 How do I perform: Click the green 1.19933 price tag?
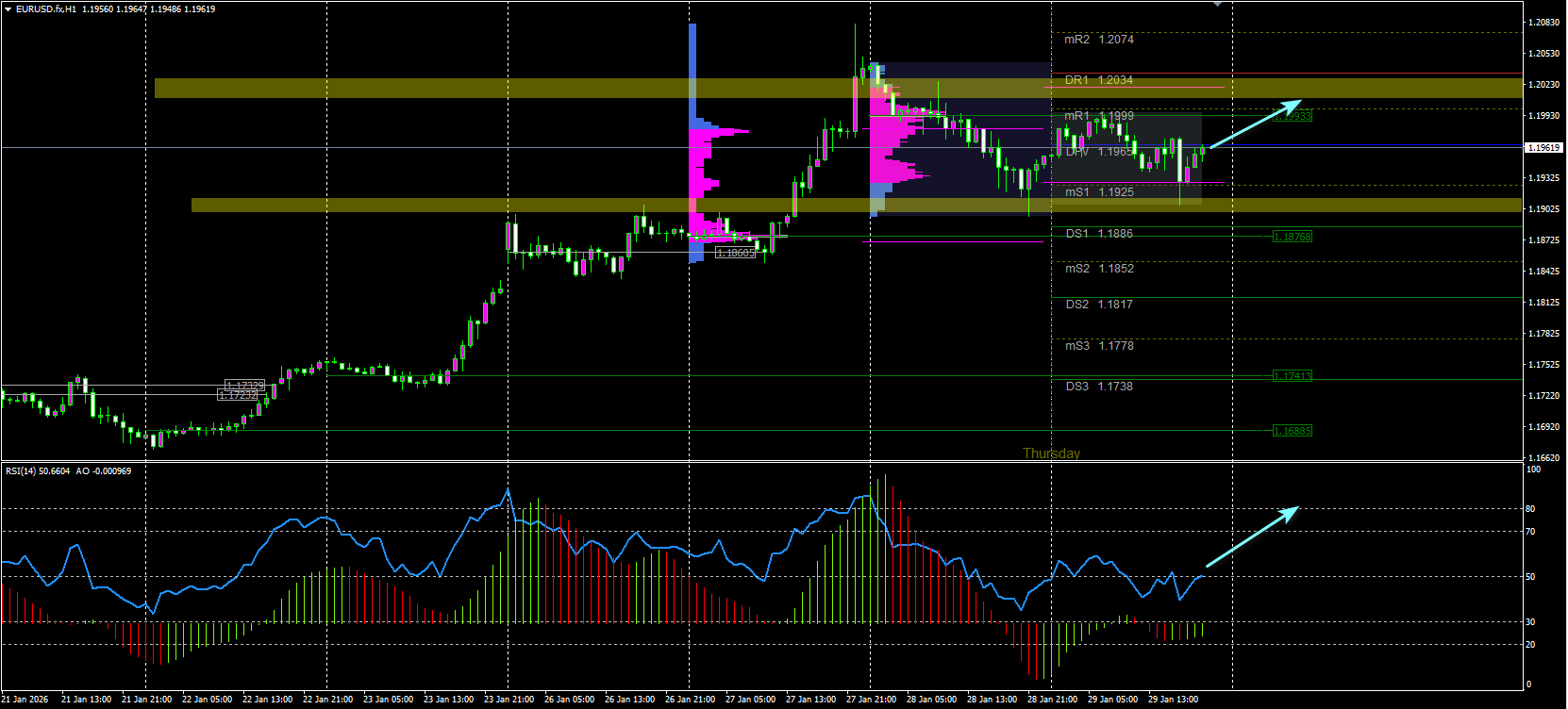pyautogui.click(x=1293, y=116)
